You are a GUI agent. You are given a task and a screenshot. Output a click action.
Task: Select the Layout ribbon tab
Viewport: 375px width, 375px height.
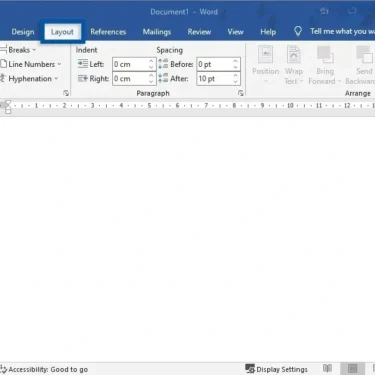62,32
